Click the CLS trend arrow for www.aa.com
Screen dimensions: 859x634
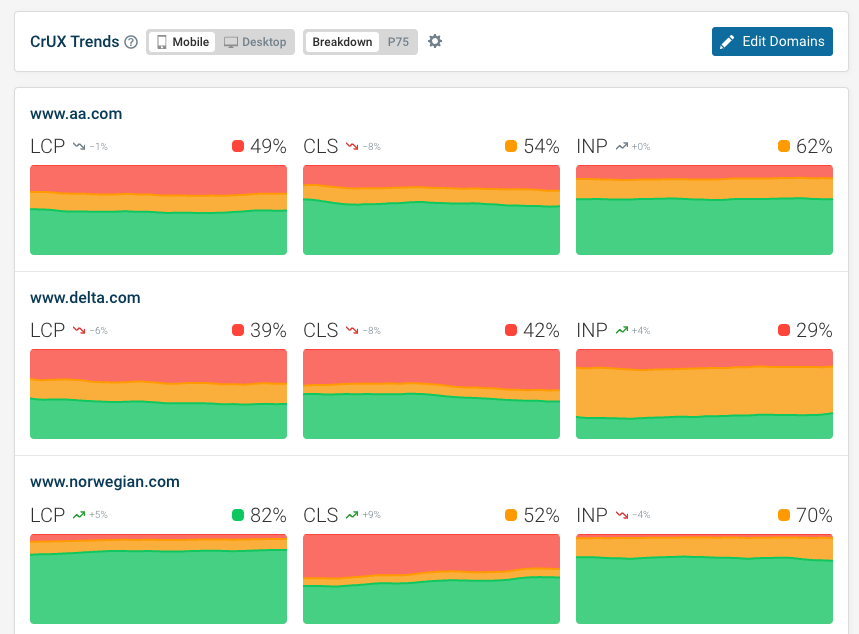pos(352,146)
